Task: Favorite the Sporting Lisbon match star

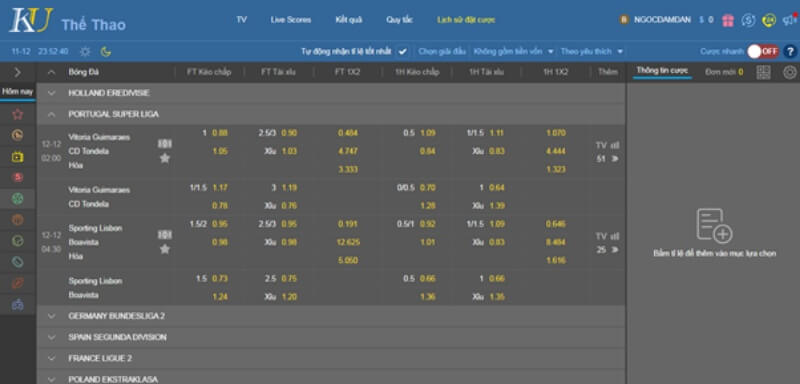Action: pyautogui.click(x=165, y=249)
